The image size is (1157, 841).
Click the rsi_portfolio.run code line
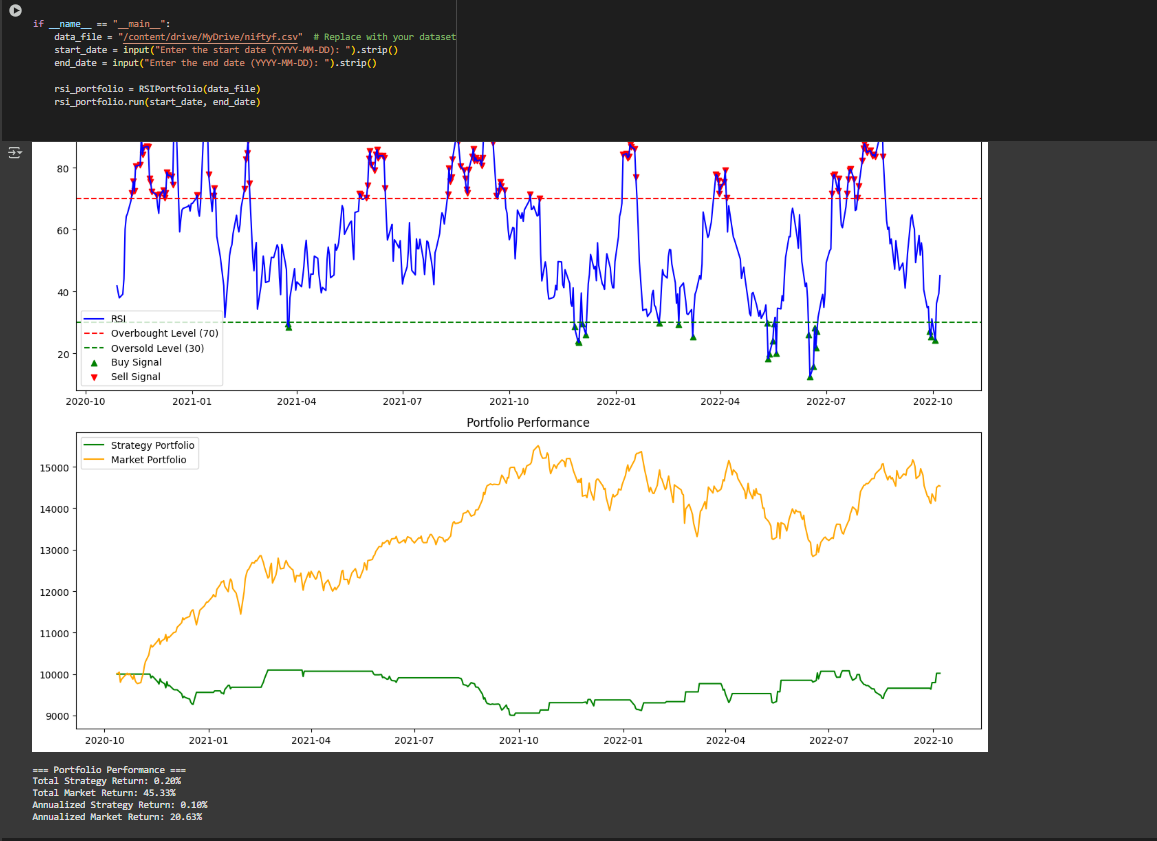[157, 102]
